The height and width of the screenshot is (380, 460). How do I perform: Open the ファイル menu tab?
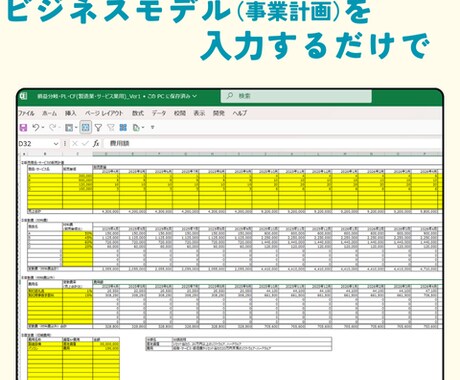pos(26,113)
